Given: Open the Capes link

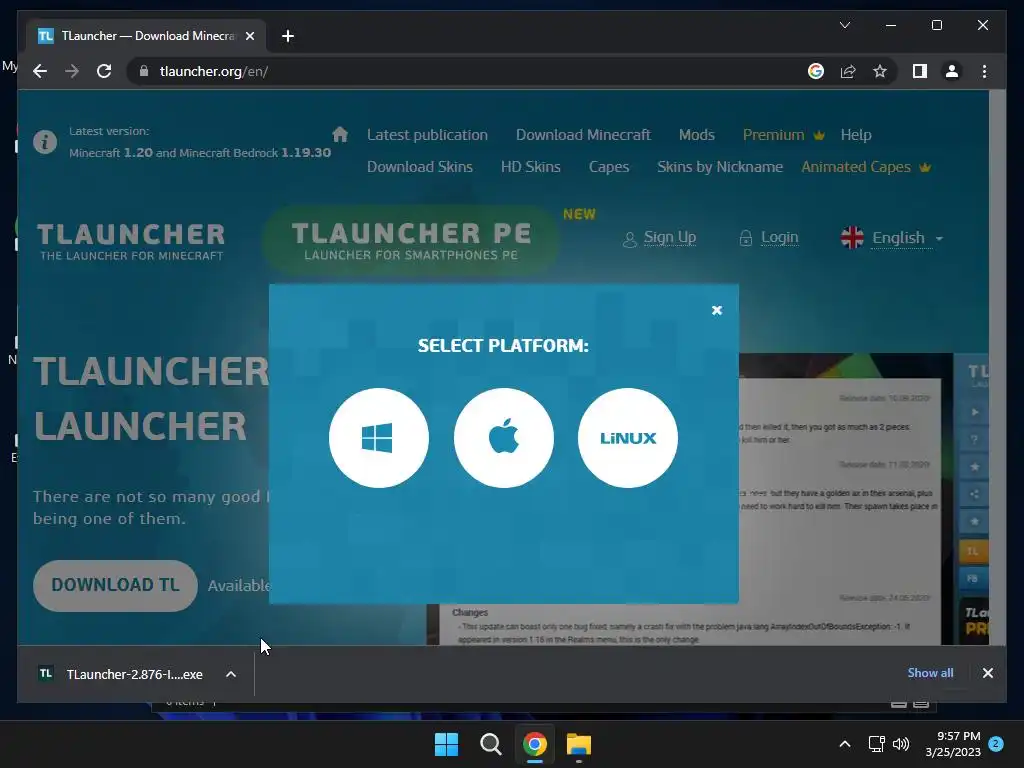Looking at the screenshot, I should coord(609,167).
